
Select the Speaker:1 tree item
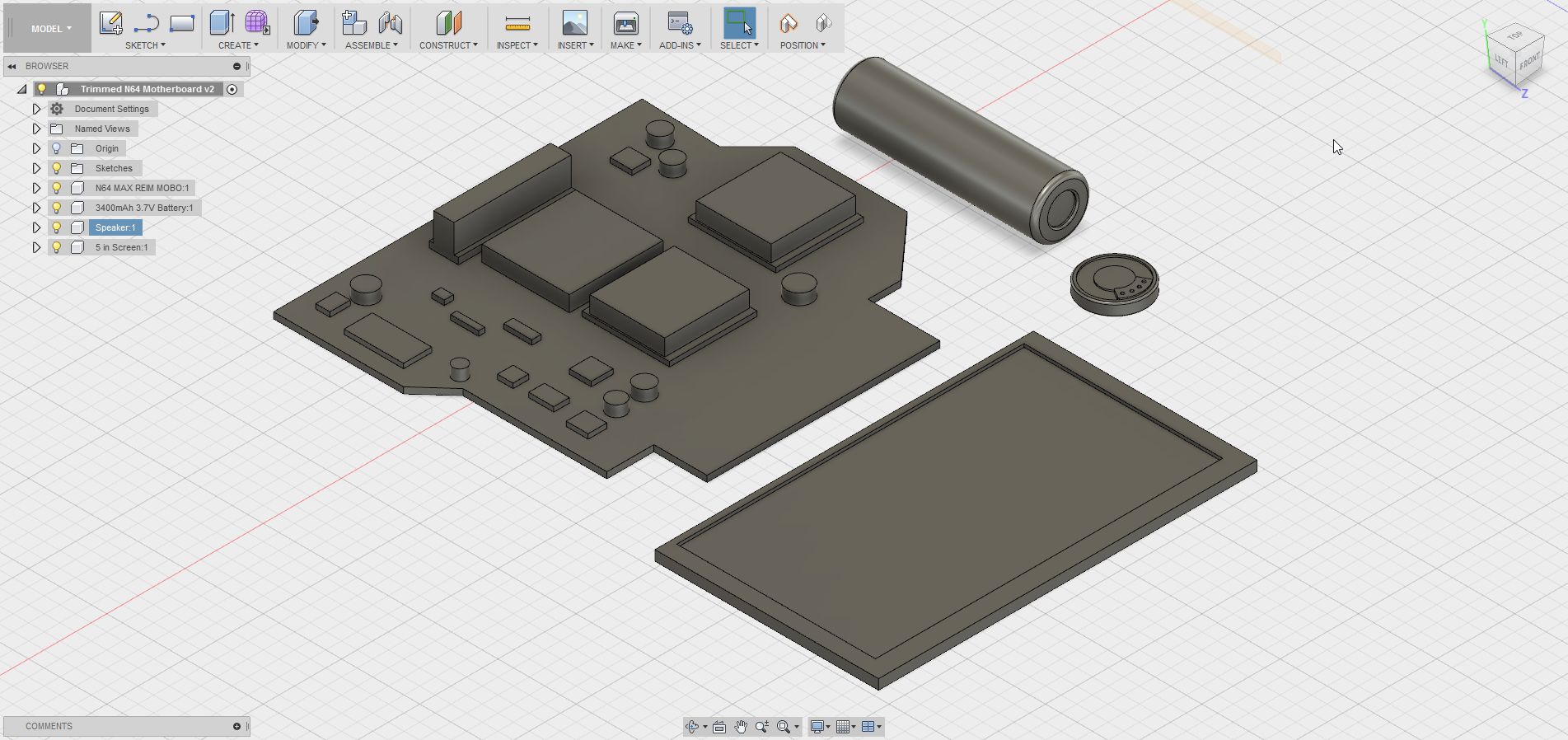115,227
